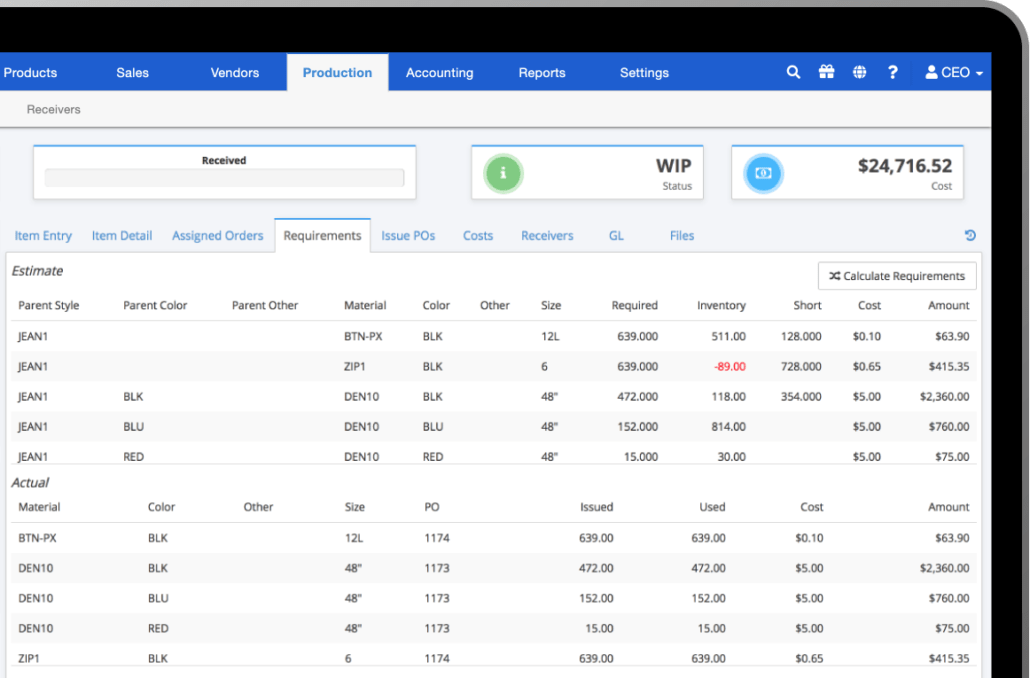Open the Receivers tab

(x=546, y=235)
